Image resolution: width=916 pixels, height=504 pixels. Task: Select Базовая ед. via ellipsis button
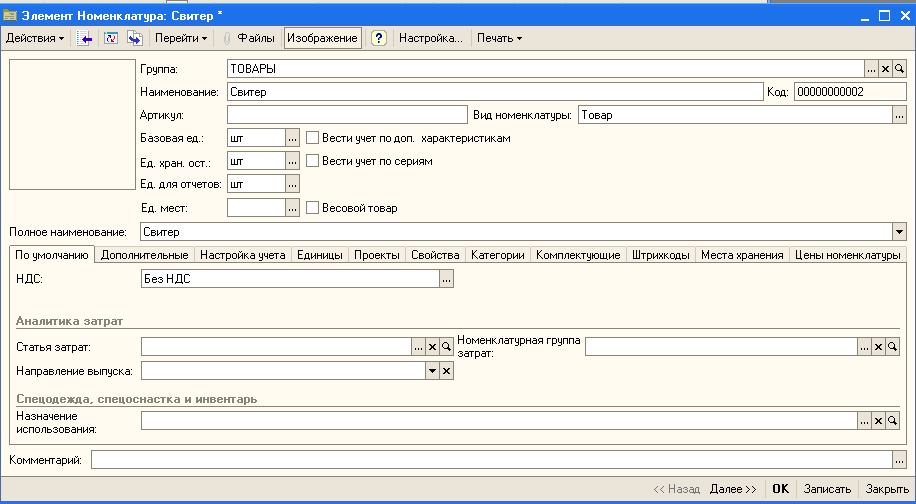[x=292, y=138]
